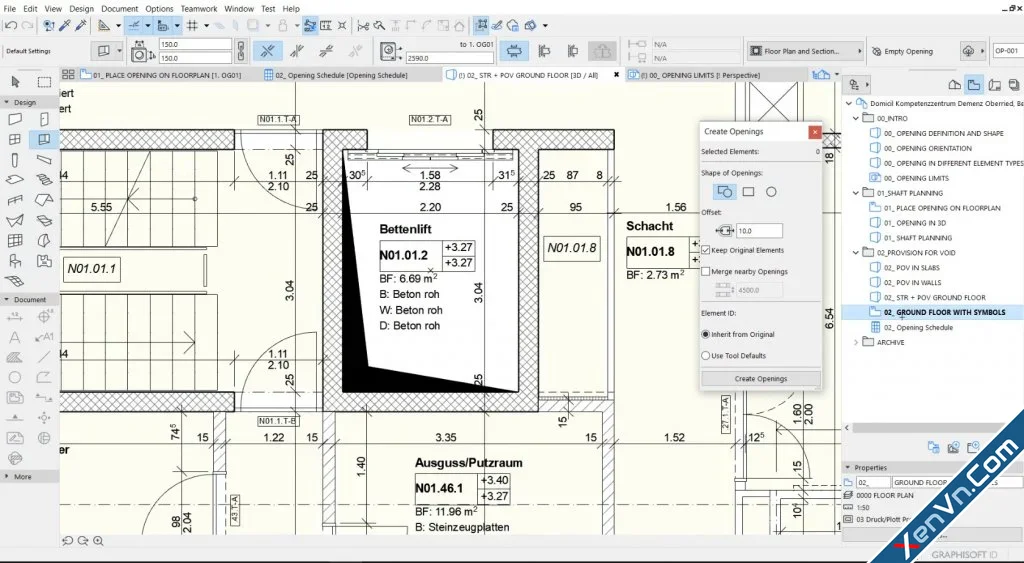Screen dimensions: 1024x563
Task: Click the Trim scissors icon
Action: click(363, 25)
